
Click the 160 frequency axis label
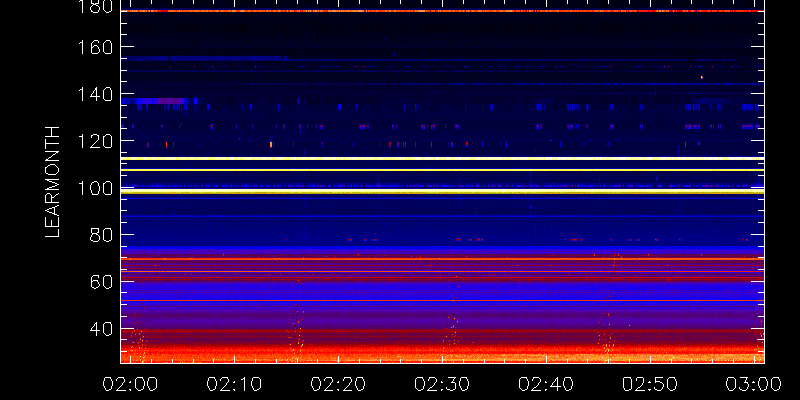(95, 48)
